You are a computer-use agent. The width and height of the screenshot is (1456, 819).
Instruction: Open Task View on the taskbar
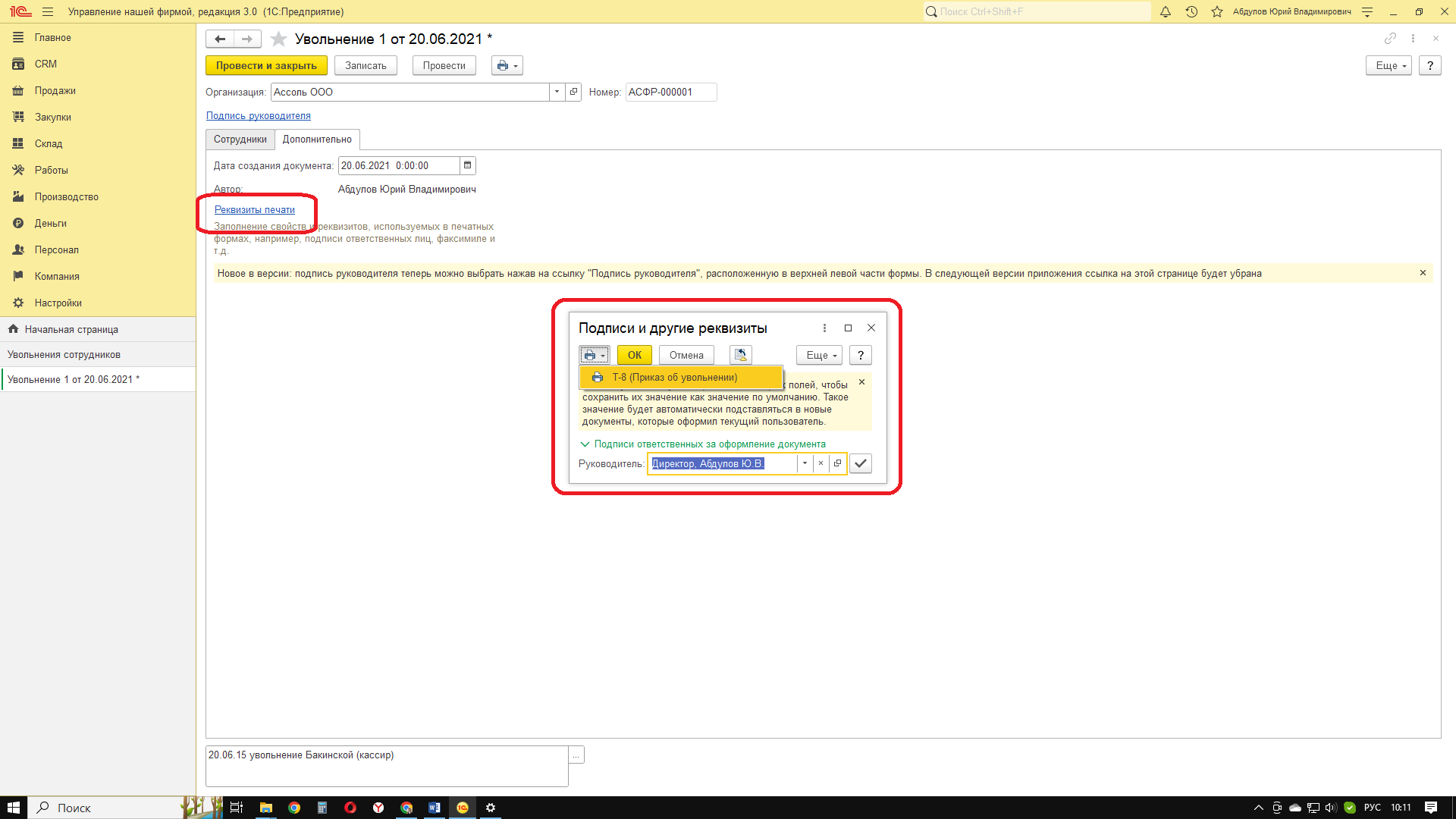pyautogui.click(x=237, y=808)
